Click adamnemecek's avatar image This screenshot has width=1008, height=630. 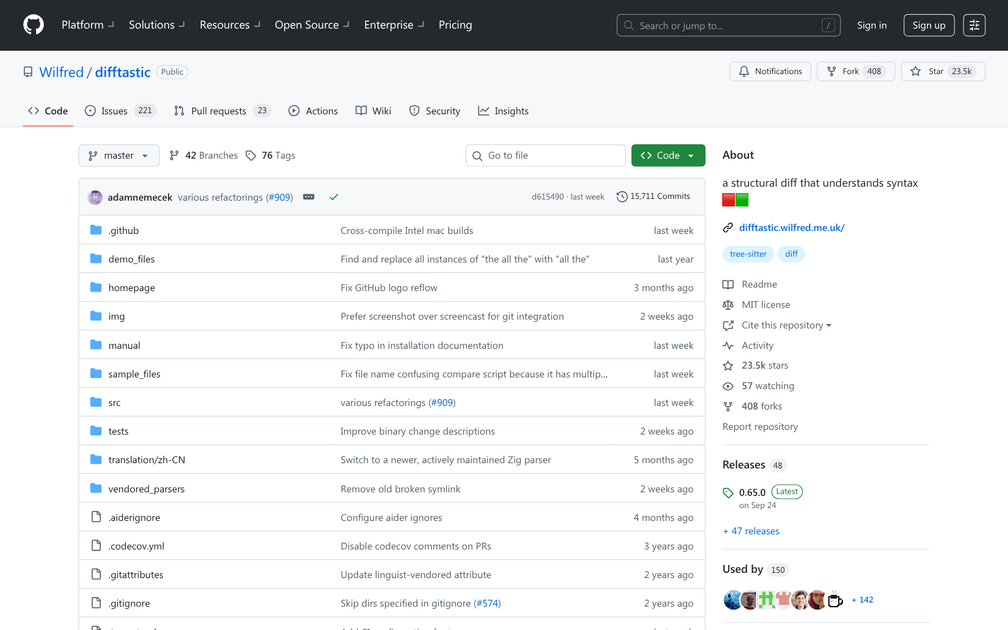pyautogui.click(x=95, y=197)
